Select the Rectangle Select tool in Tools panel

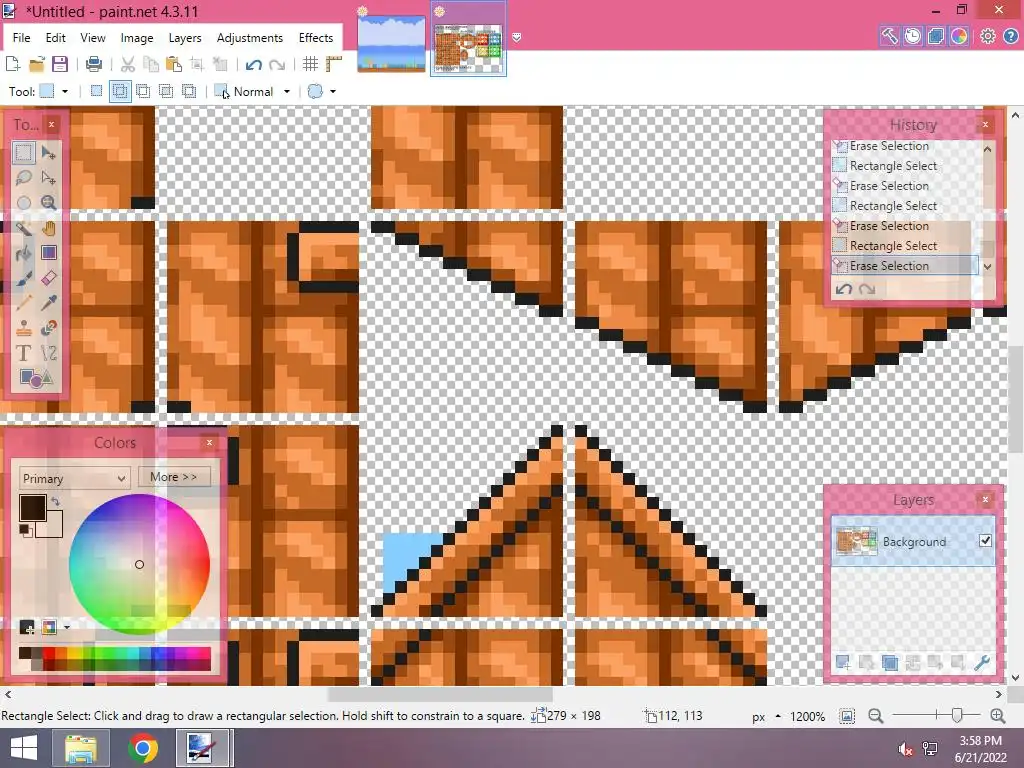24,153
